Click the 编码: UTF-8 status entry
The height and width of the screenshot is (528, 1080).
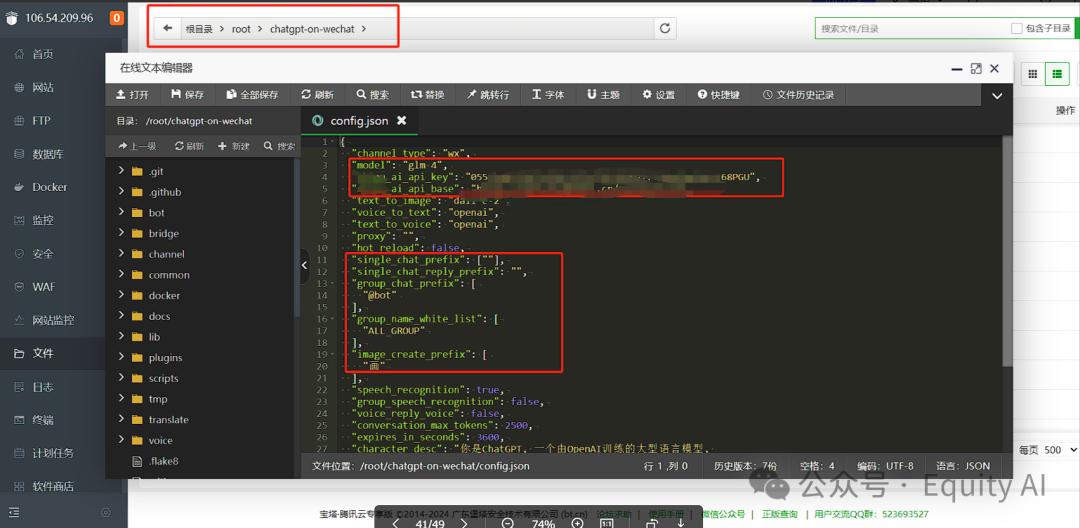coord(886,466)
